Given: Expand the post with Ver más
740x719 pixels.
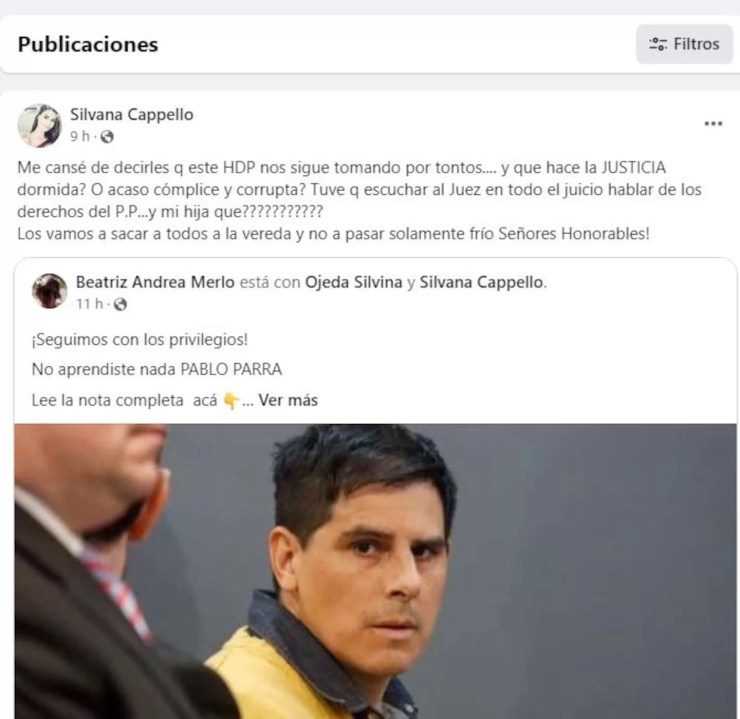Looking at the screenshot, I should click(288, 400).
